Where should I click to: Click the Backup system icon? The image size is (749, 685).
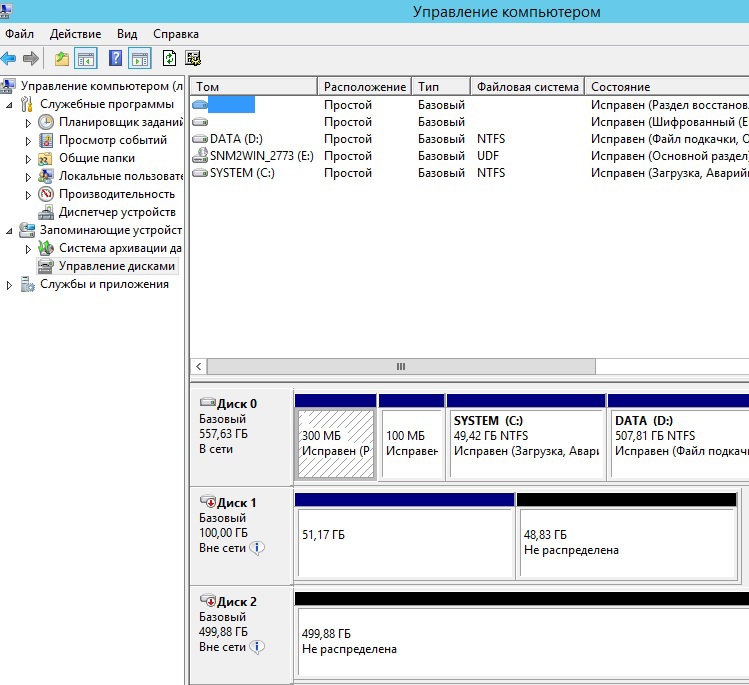click(x=46, y=248)
